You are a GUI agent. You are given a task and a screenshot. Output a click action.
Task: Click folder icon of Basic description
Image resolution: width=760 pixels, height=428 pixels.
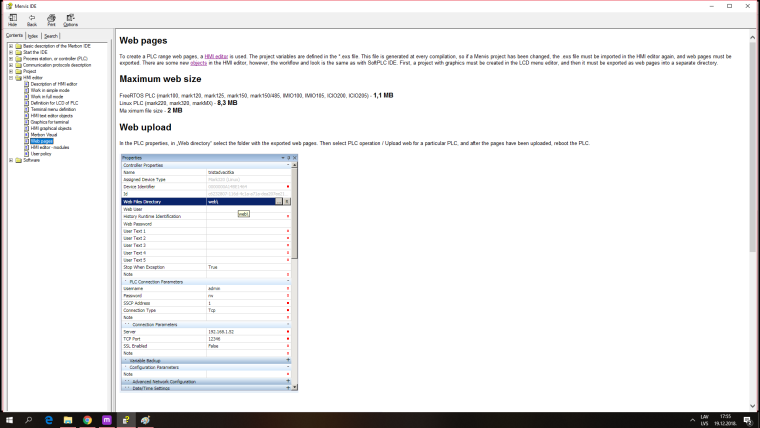18,46
